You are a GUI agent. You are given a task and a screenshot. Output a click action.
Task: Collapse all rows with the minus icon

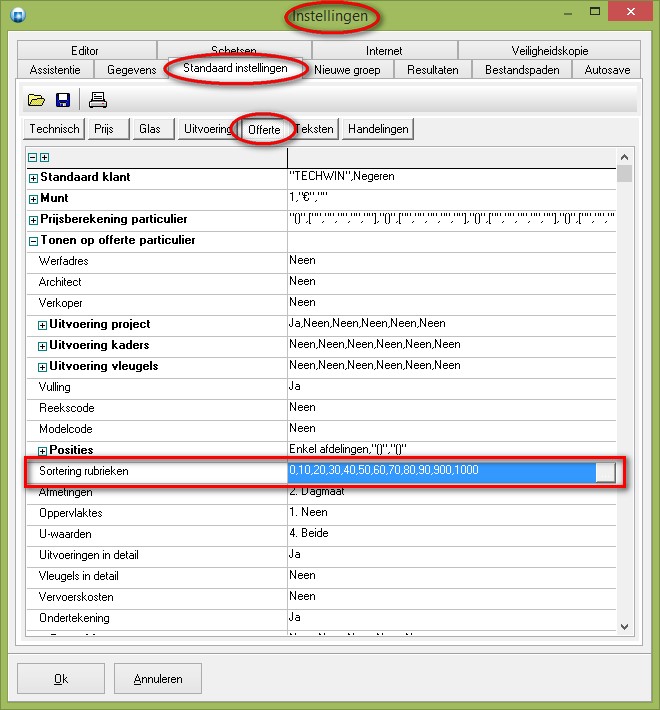click(x=33, y=158)
